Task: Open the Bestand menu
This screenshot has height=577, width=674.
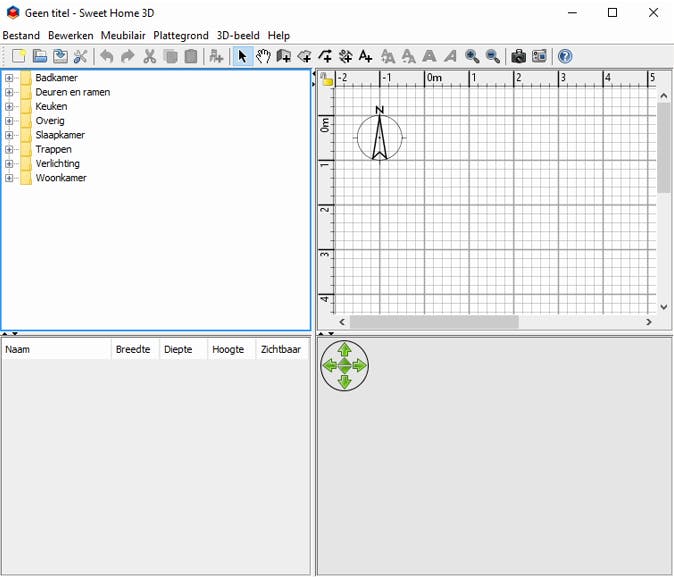Action: [x=21, y=35]
